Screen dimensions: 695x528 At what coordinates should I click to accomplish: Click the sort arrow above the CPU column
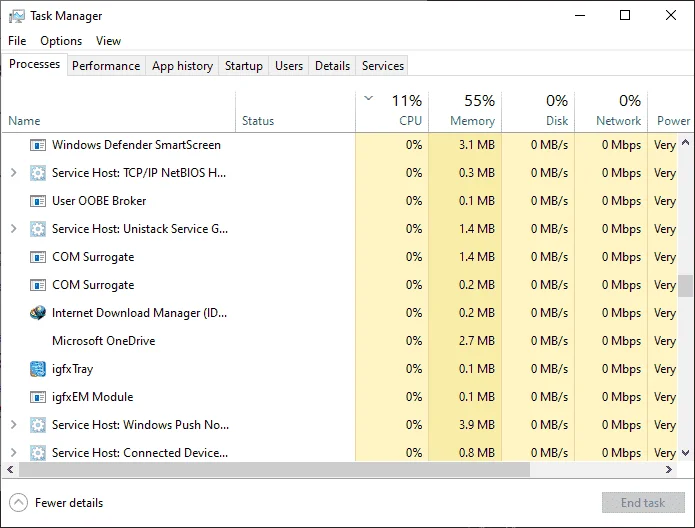coord(368,98)
